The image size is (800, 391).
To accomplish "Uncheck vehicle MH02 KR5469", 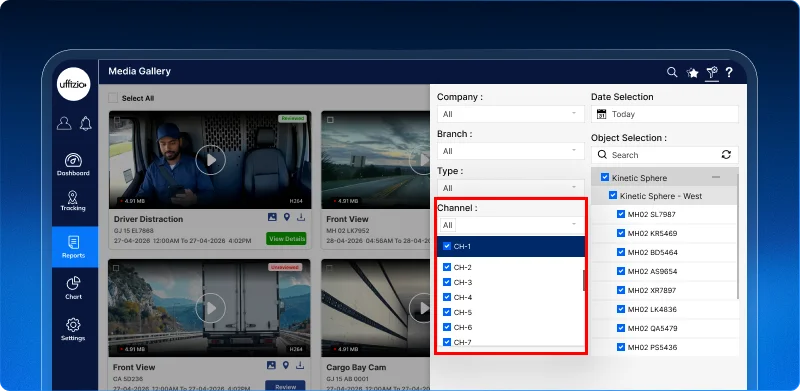I will 621,233.
